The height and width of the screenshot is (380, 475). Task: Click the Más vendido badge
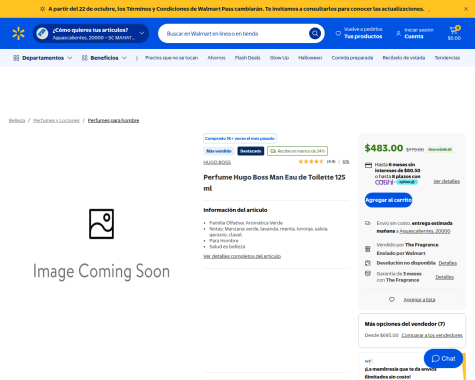pyautogui.click(x=219, y=151)
